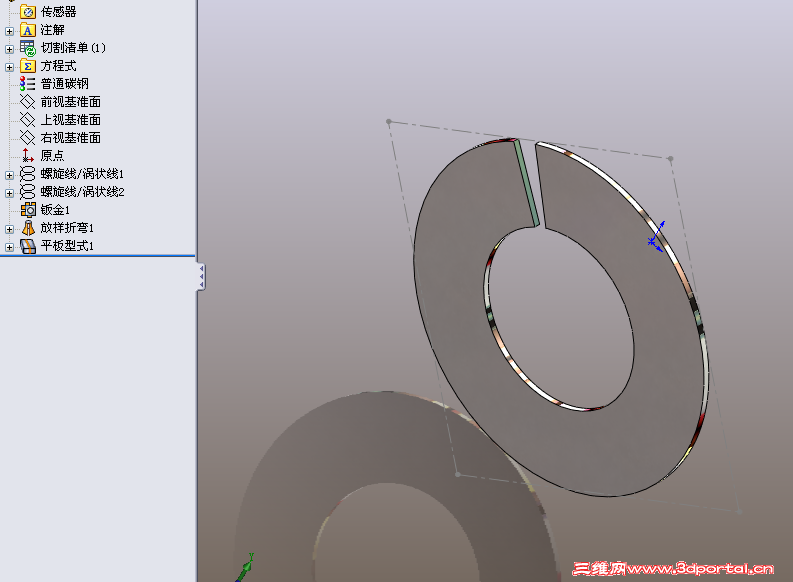Expand the 注解 tree node

pyautogui.click(x=9, y=31)
